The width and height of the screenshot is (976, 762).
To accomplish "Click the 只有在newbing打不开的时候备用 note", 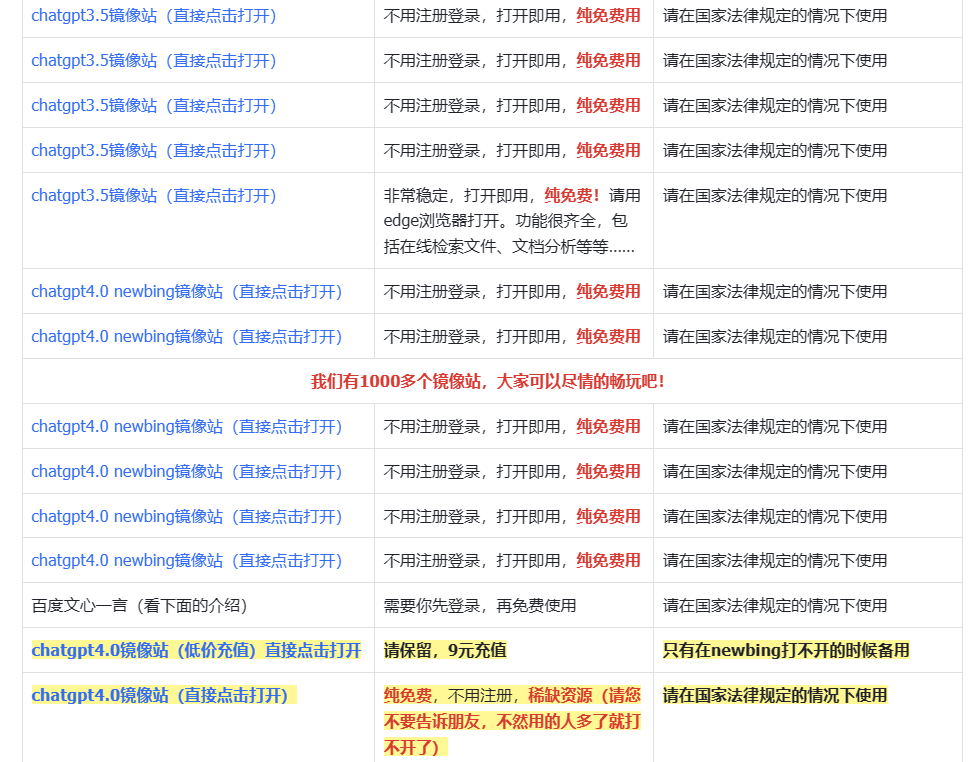I will (786, 651).
